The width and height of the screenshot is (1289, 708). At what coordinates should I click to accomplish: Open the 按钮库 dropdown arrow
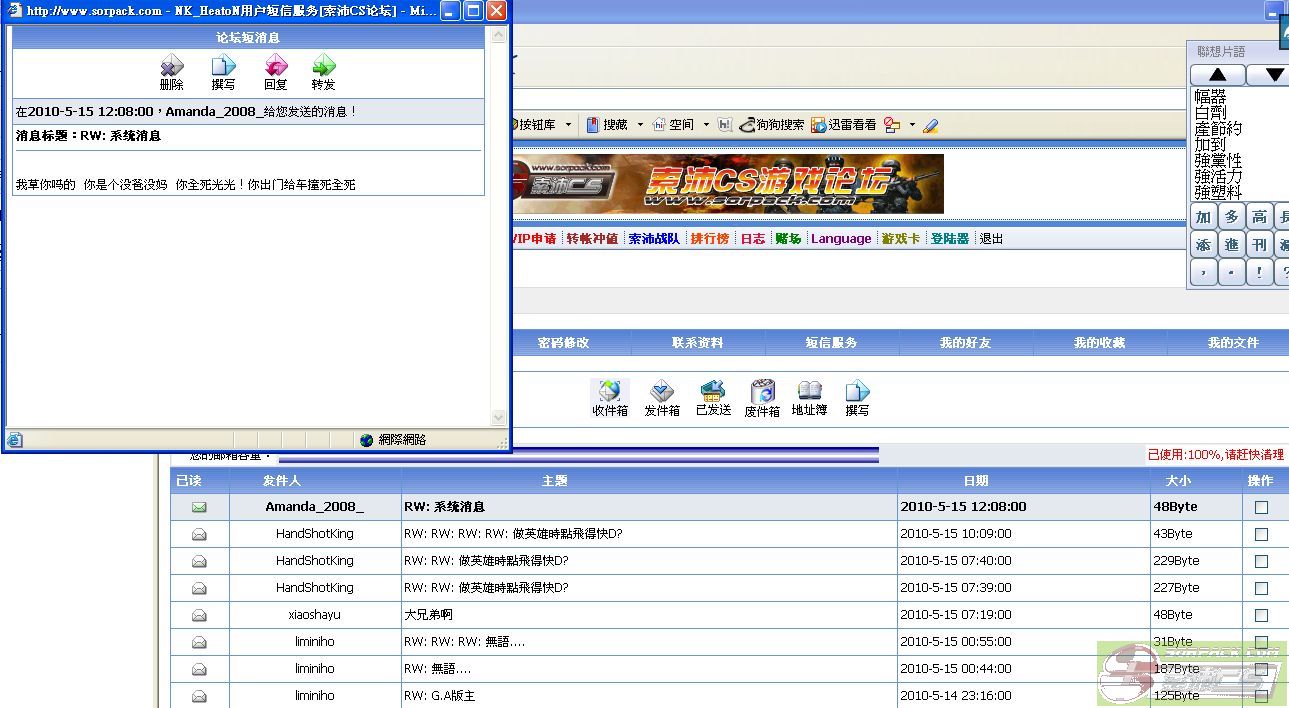pos(568,125)
